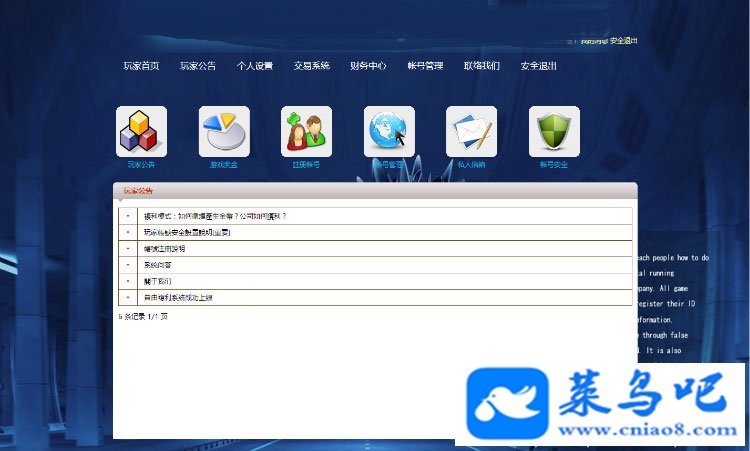Screen dimensions: 750x451
Task: Open the third announcement ending in 說明
Action: point(164,249)
